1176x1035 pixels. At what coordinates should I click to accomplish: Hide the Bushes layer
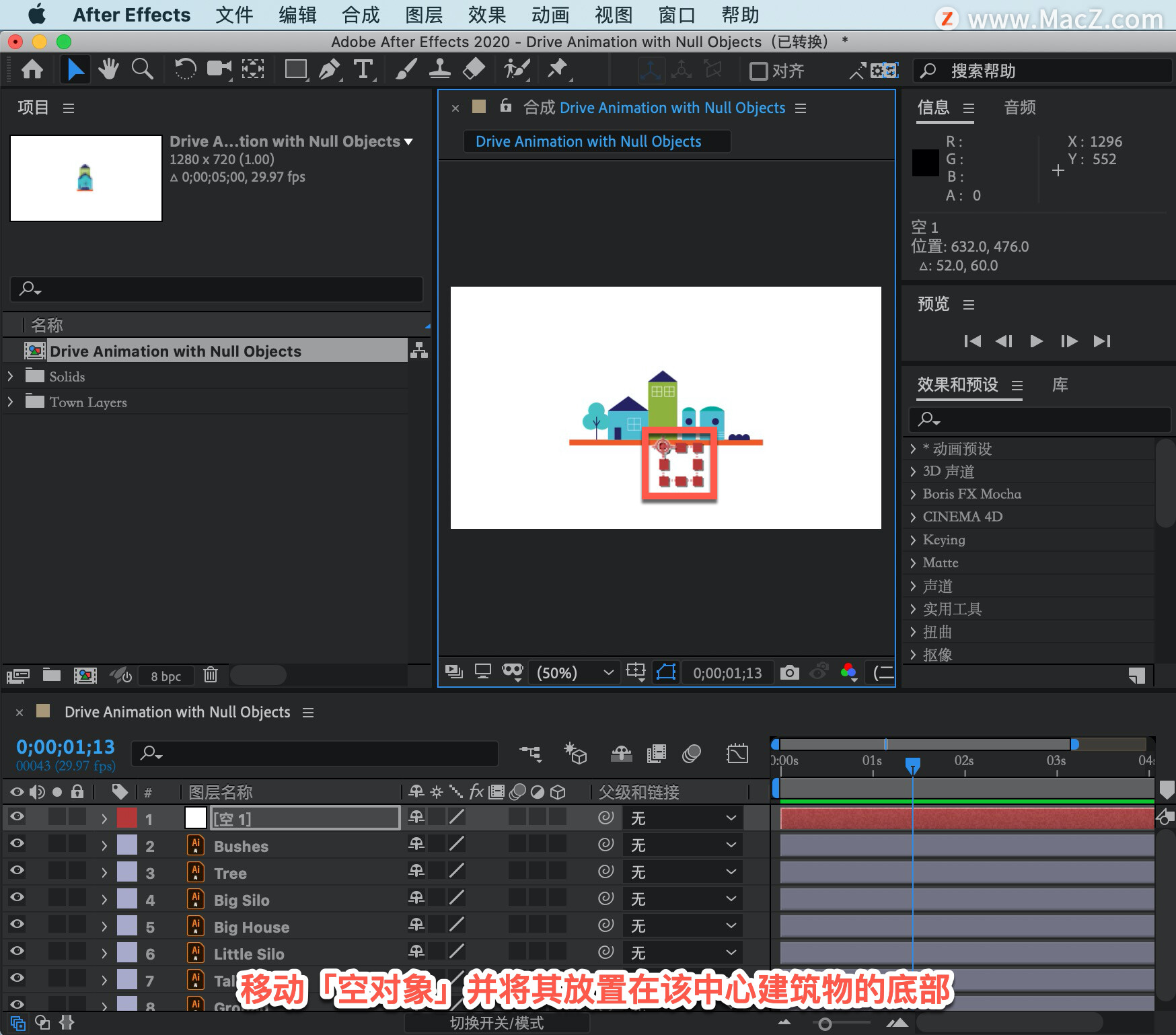pyautogui.click(x=17, y=844)
